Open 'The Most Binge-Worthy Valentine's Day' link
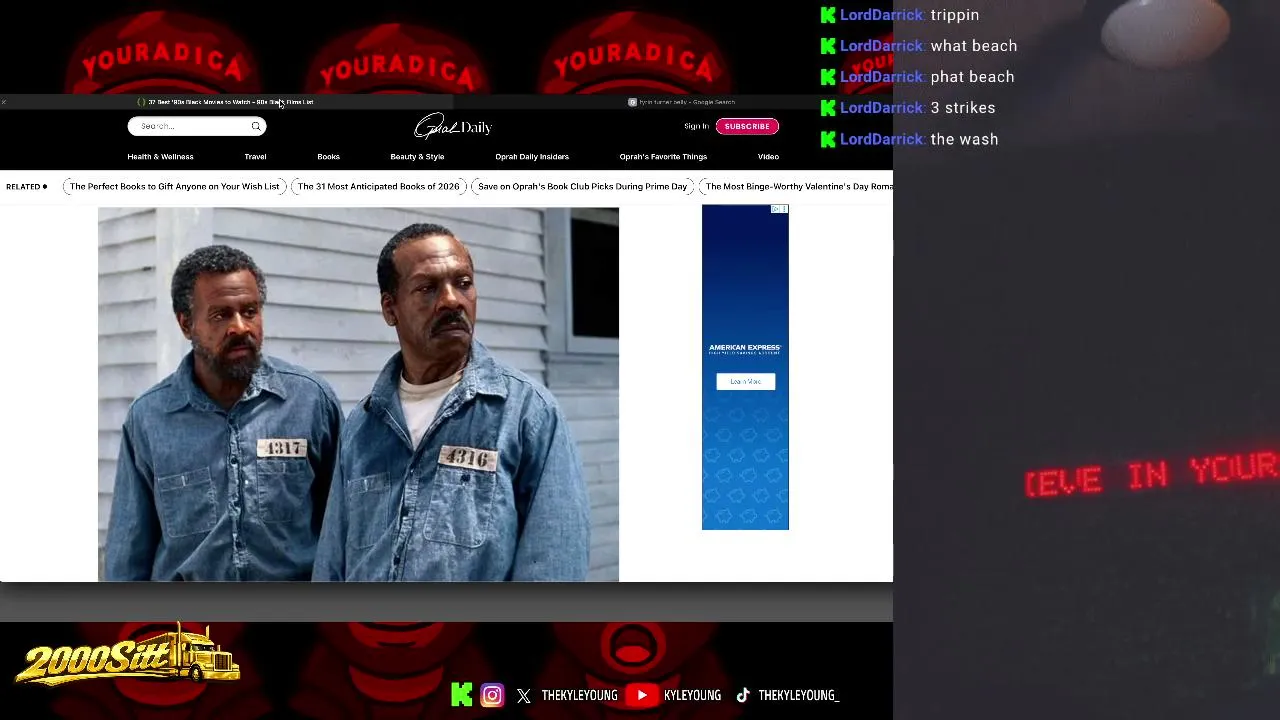 click(x=798, y=186)
